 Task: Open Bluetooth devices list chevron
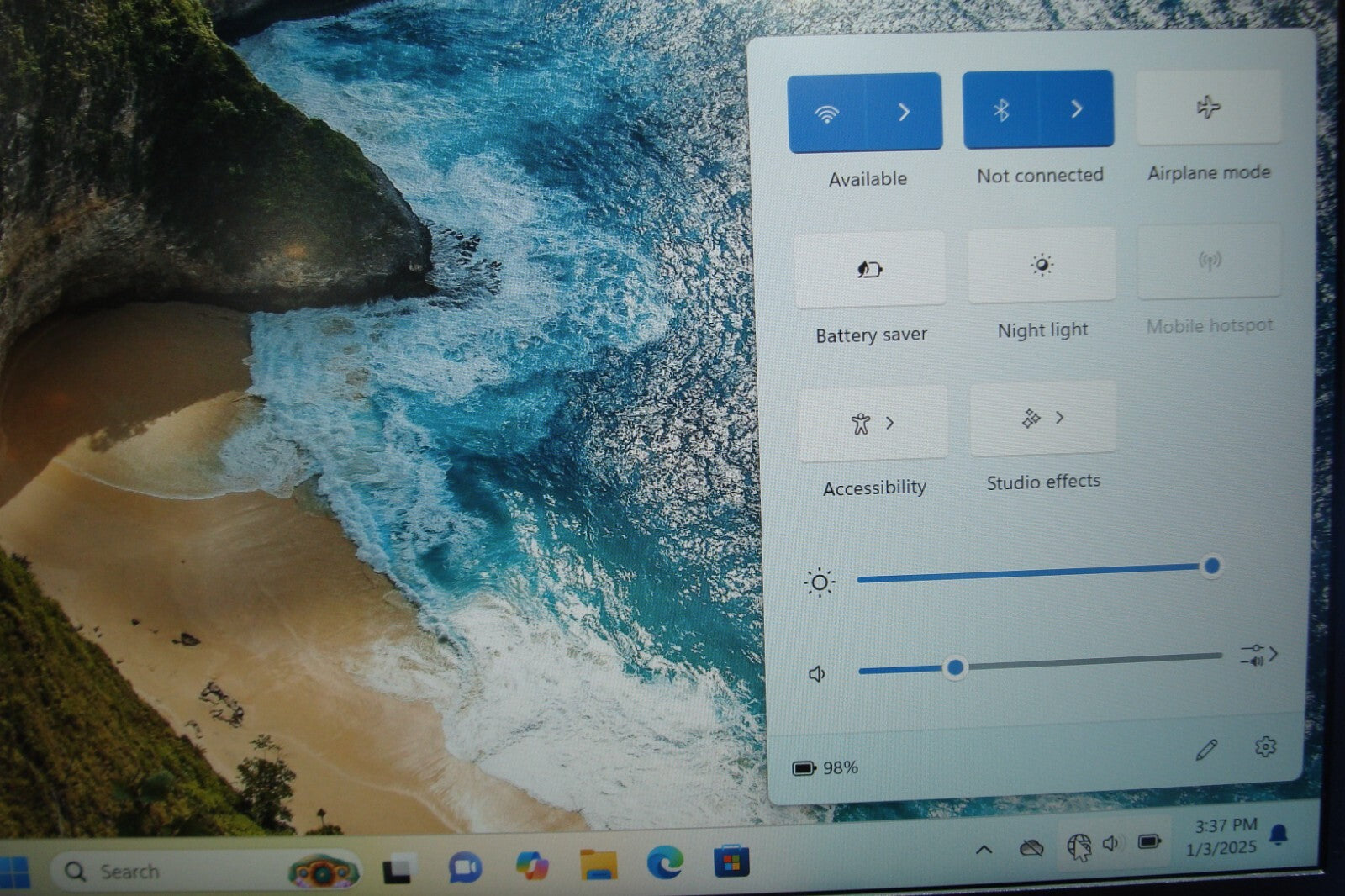click(x=1077, y=109)
